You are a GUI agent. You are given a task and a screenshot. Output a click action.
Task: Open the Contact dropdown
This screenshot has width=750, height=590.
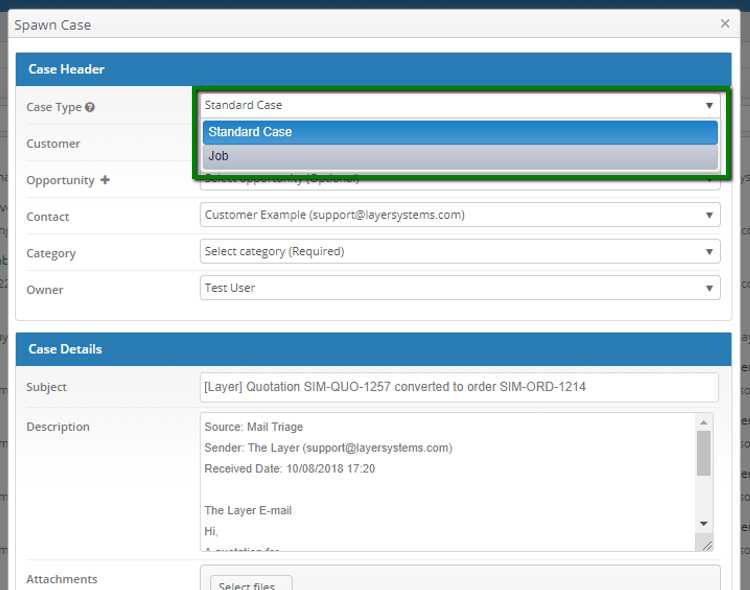point(460,215)
